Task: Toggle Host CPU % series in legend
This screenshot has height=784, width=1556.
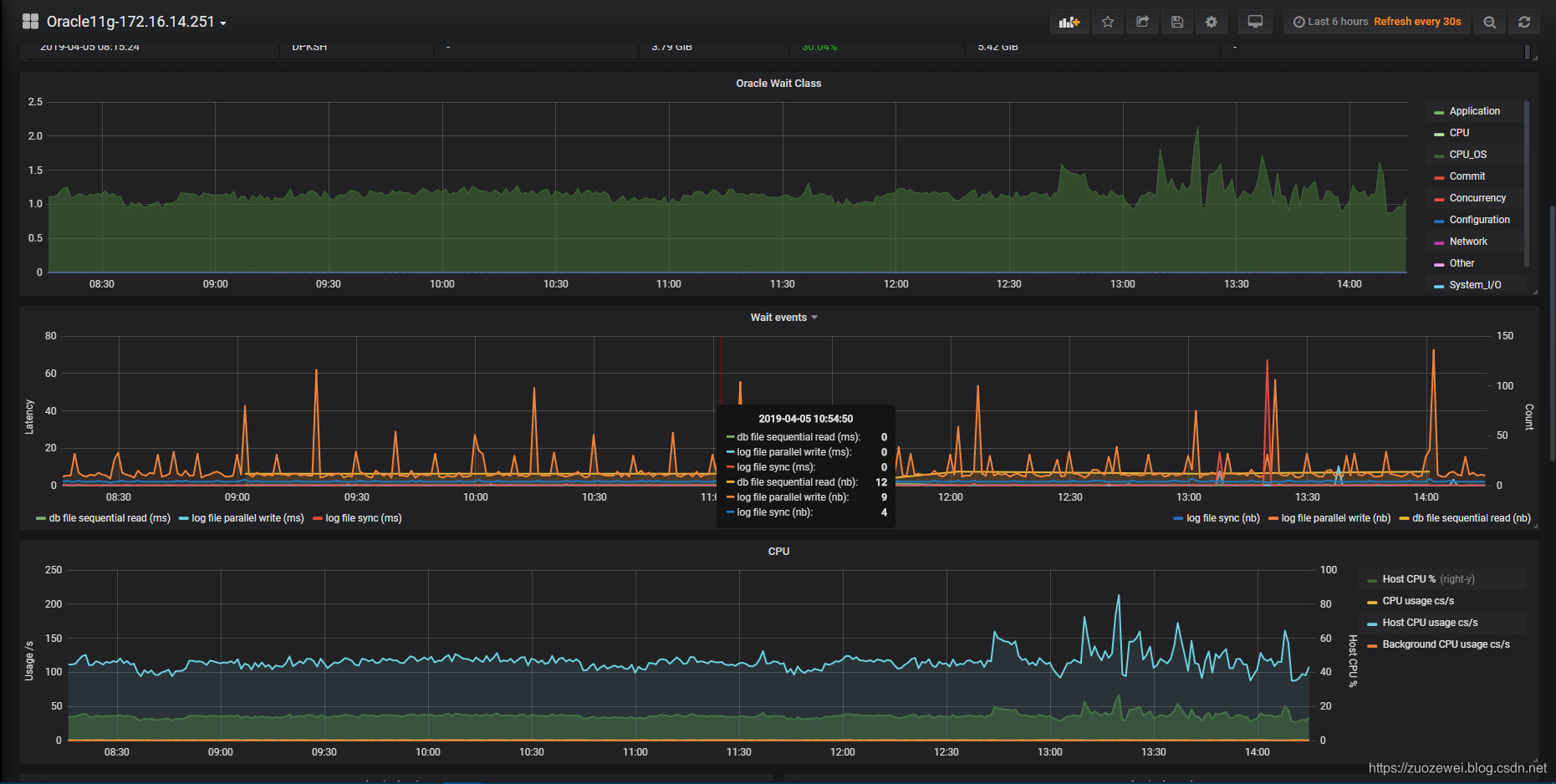Action: (x=1409, y=579)
